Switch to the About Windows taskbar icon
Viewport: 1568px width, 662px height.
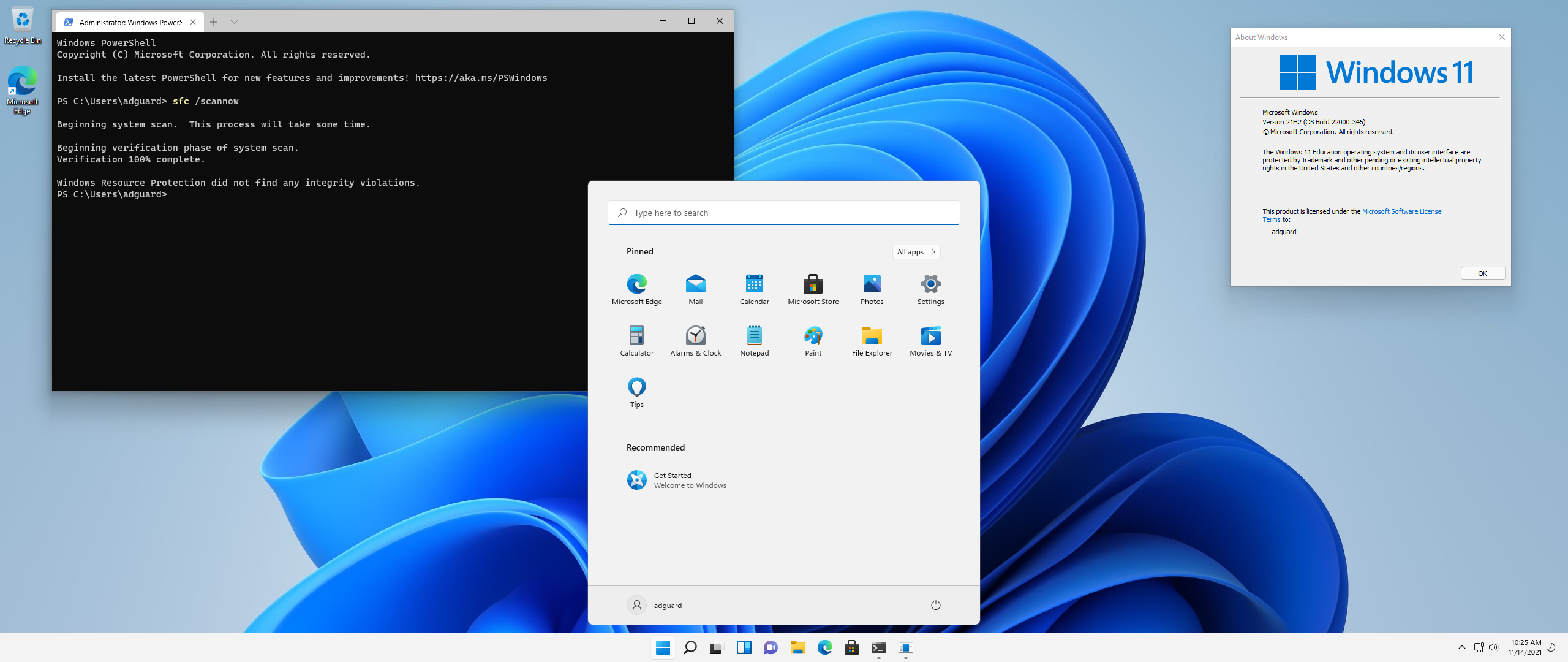pos(905,647)
